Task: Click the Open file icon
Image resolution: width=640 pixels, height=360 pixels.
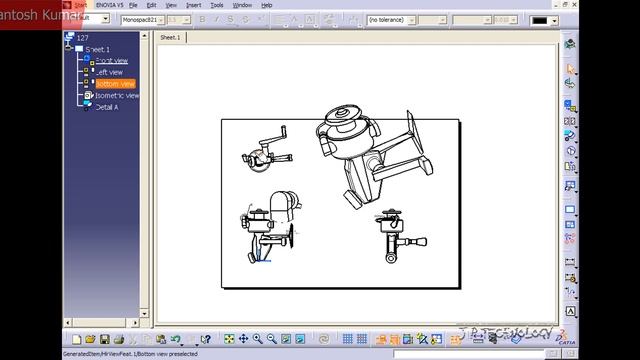Action: coord(90,339)
